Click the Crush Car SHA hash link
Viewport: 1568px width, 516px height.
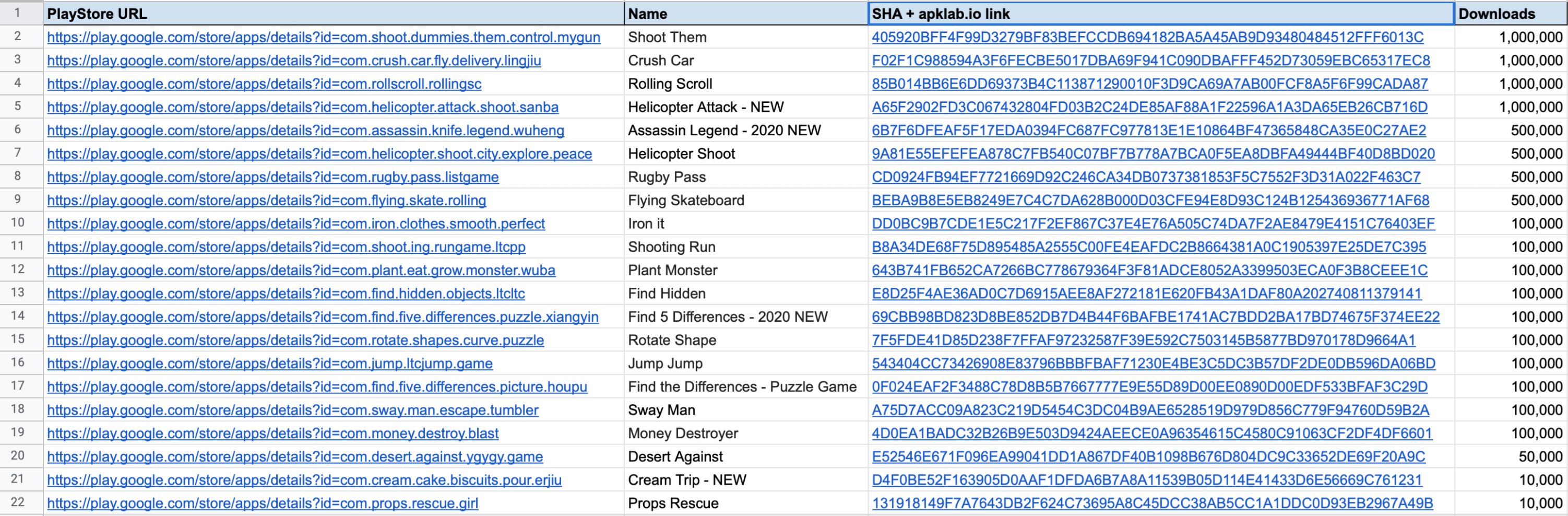pos(1150,61)
